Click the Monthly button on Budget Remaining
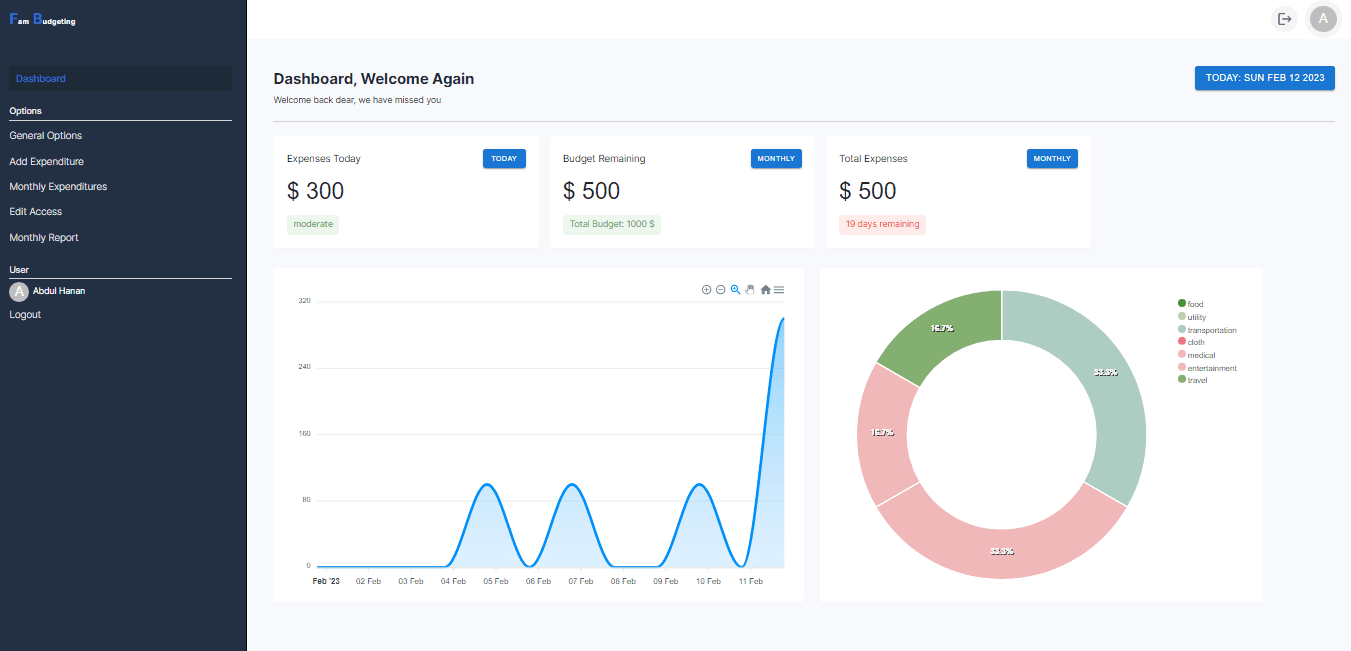 (776, 159)
